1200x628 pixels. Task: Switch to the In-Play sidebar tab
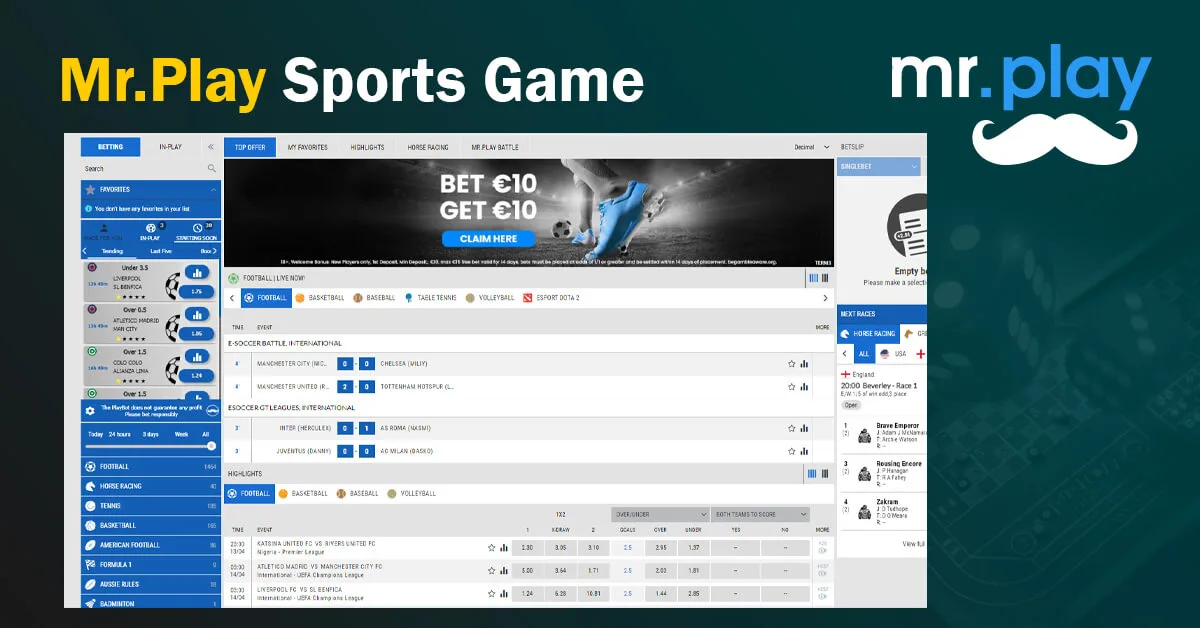click(x=171, y=147)
